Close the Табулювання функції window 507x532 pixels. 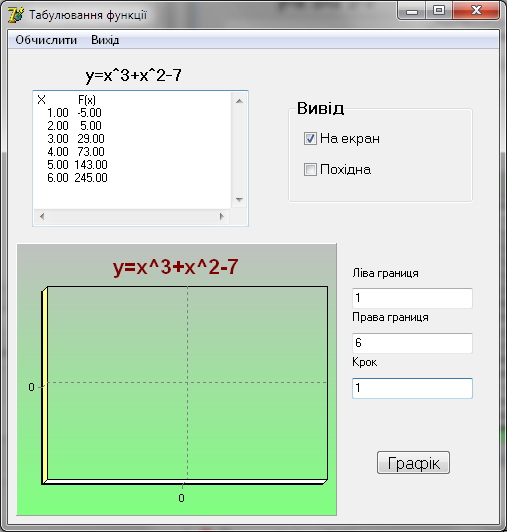click(x=476, y=11)
